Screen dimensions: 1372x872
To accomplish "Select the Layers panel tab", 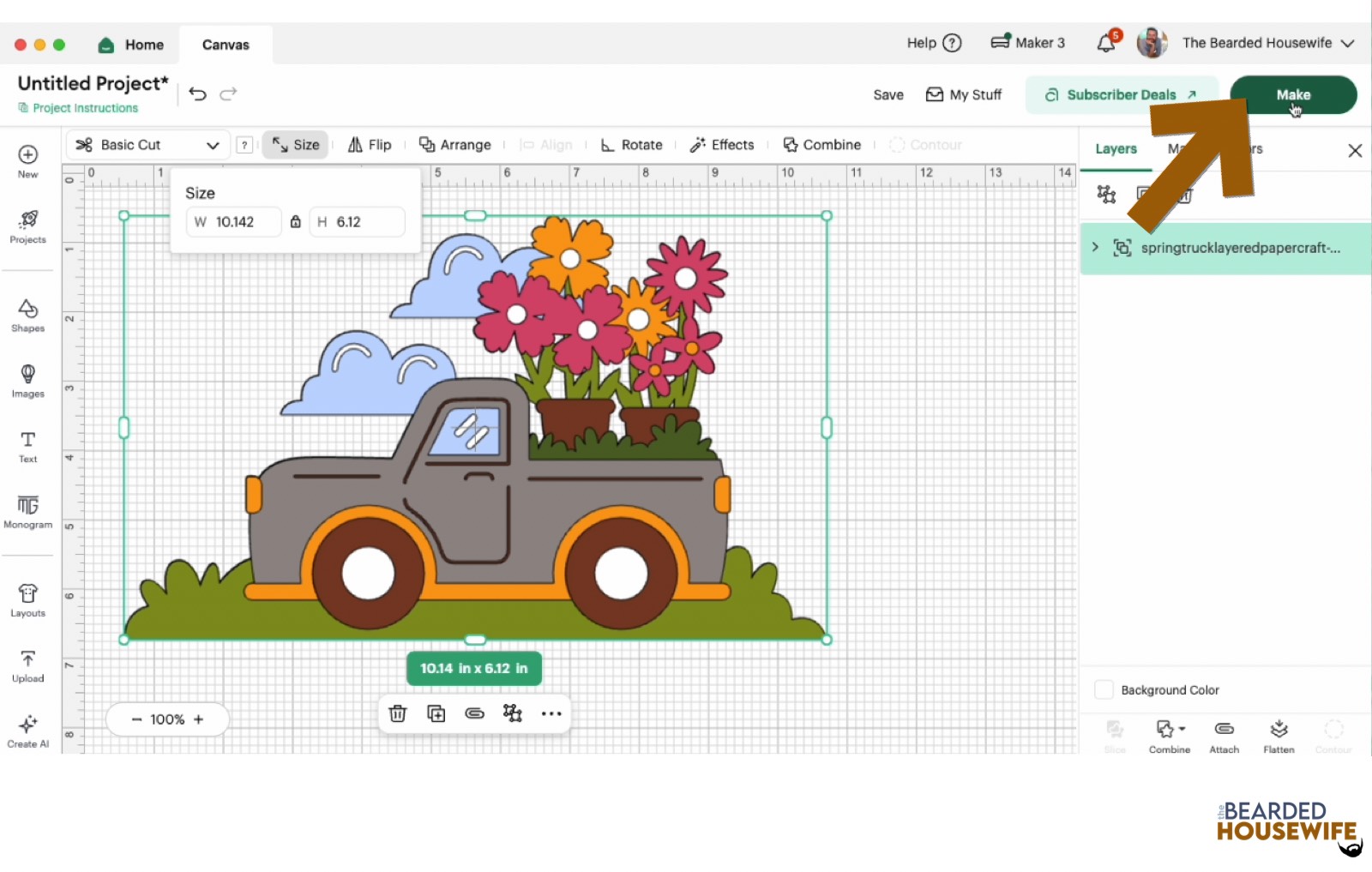I will coord(1116,149).
